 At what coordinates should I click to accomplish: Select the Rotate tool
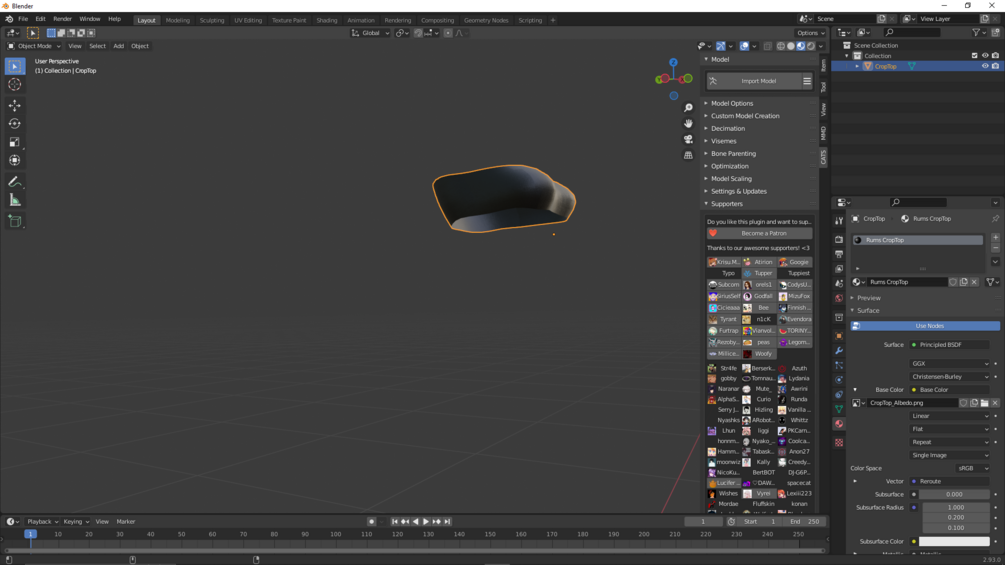(x=15, y=124)
